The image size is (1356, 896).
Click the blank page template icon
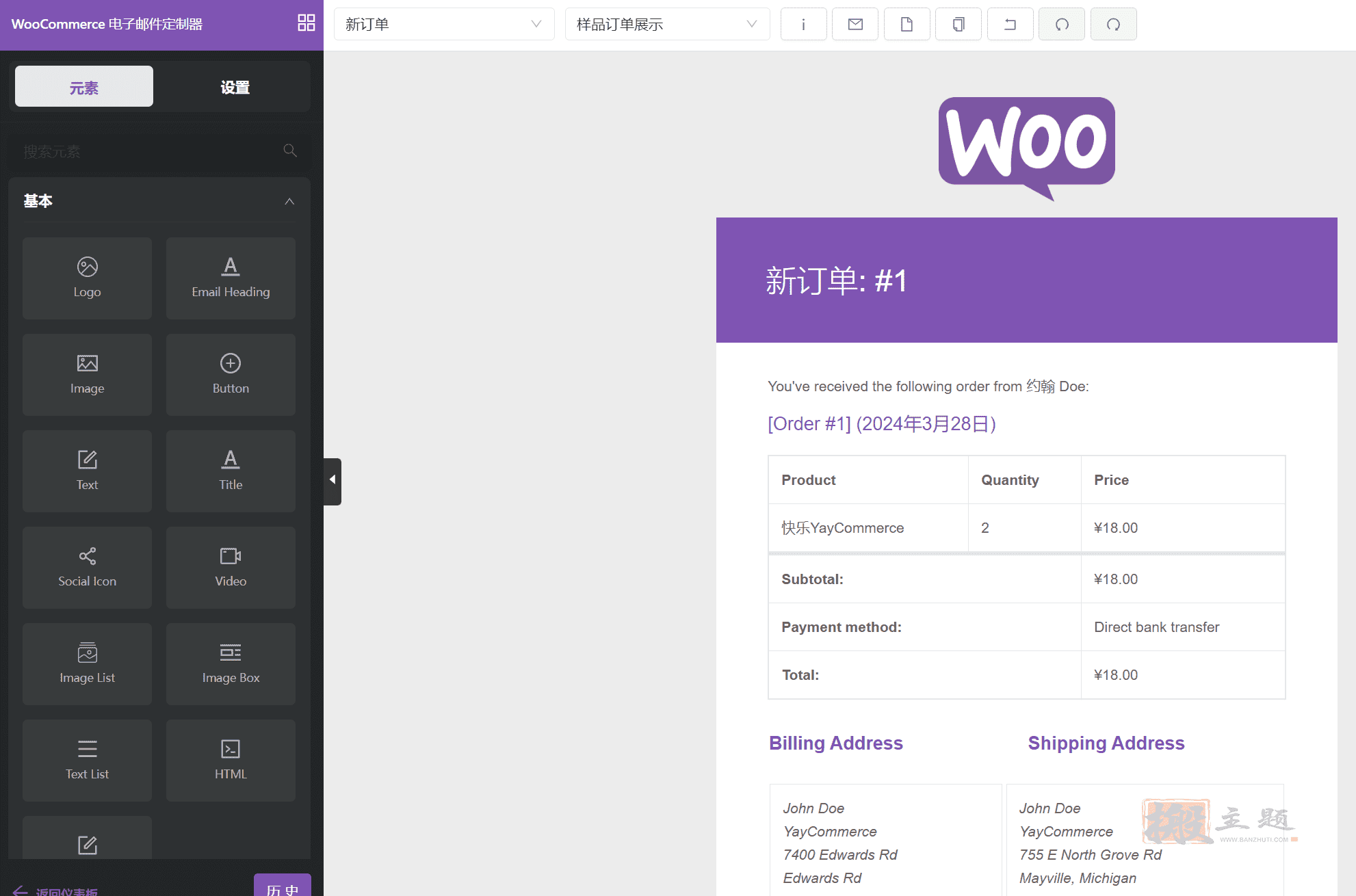pyautogui.click(x=907, y=24)
